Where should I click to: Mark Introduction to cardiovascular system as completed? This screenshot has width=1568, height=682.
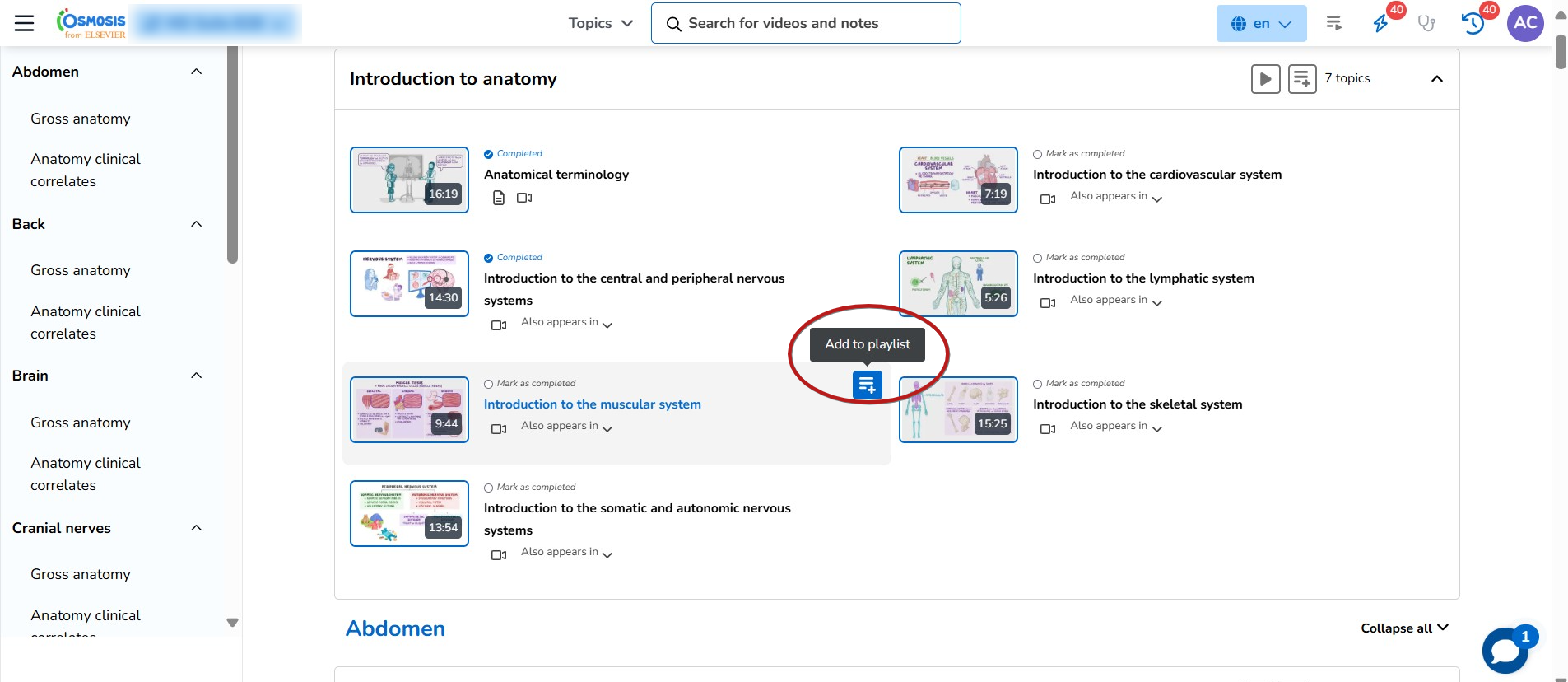[x=1038, y=154]
